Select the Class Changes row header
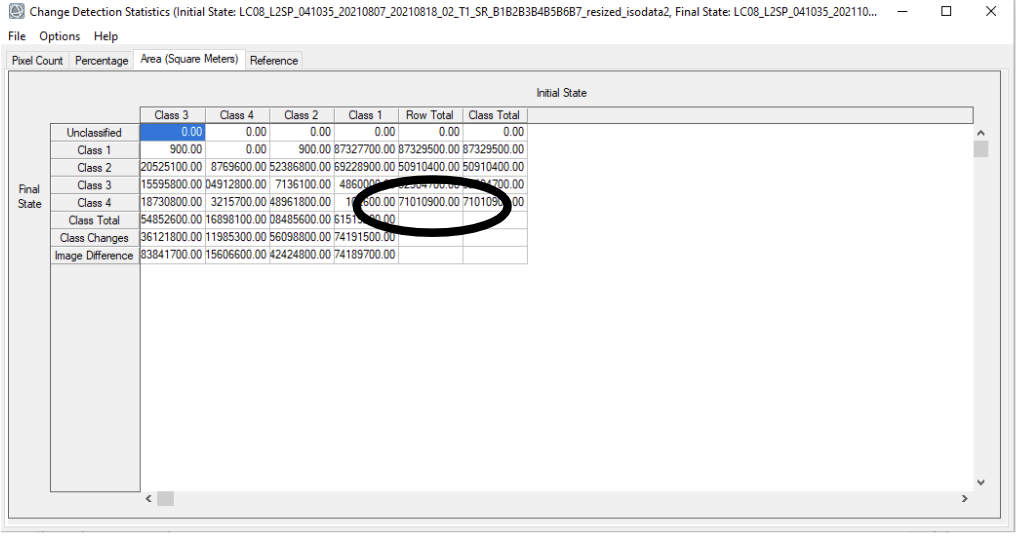Screen dimensions: 1018x536 (95, 238)
